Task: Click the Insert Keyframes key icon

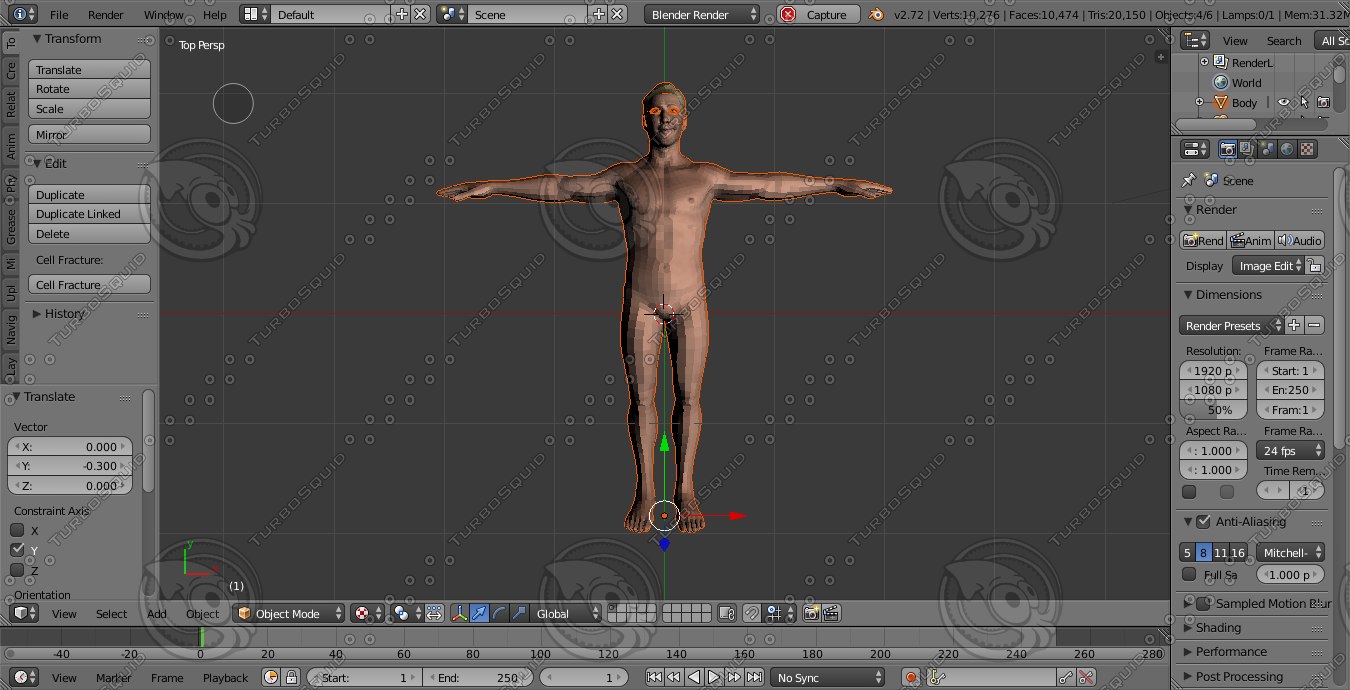Action: 1066,677
